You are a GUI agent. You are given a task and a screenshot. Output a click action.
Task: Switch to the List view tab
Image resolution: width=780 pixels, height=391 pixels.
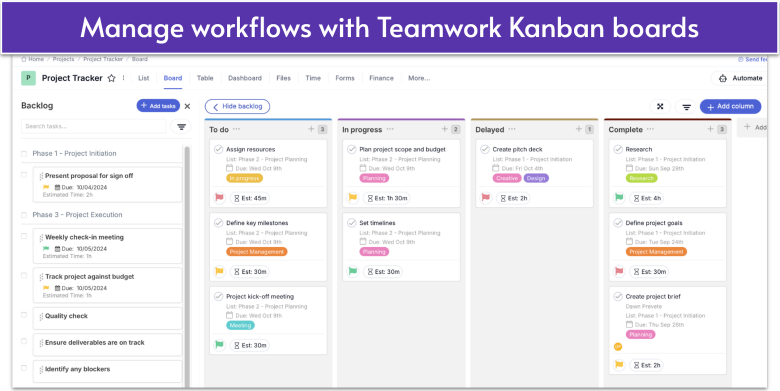click(x=144, y=78)
